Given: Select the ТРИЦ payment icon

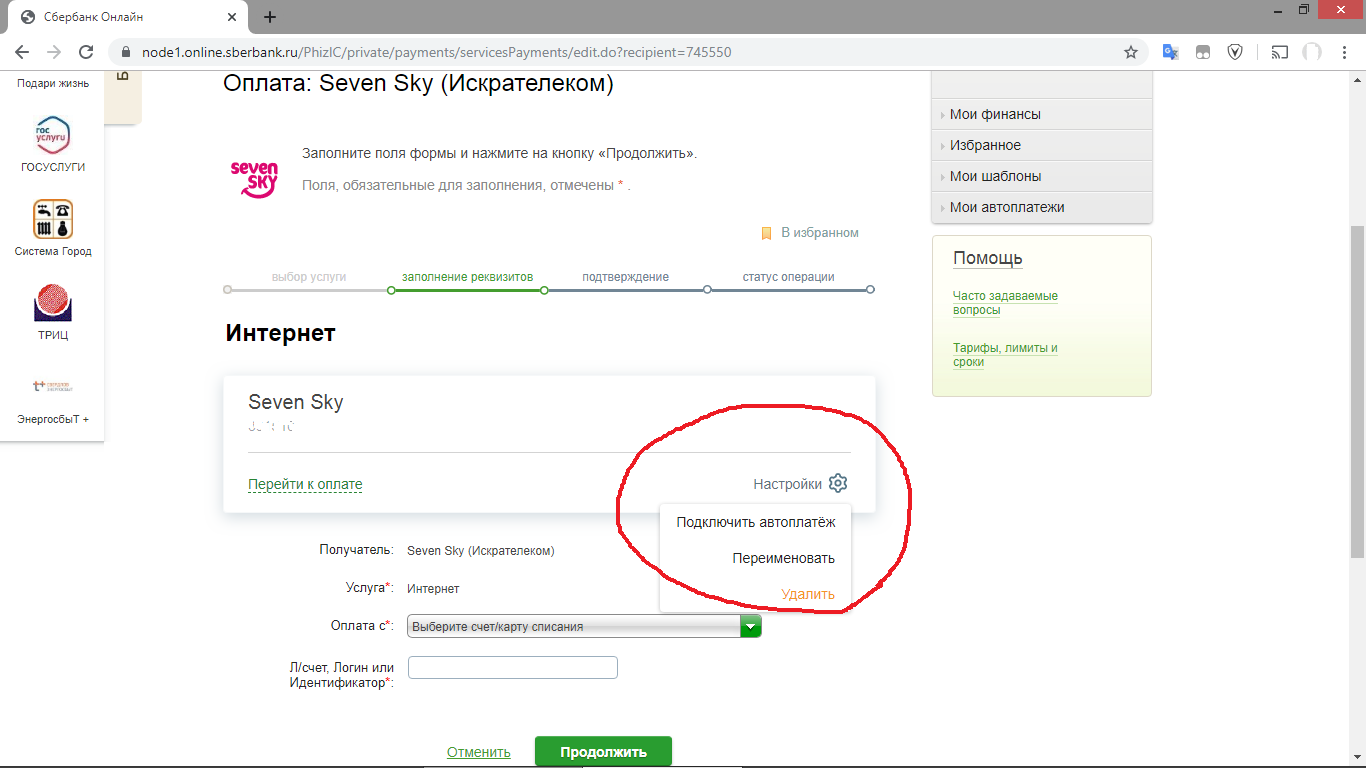Looking at the screenshot, I should [x=53, y=303].
